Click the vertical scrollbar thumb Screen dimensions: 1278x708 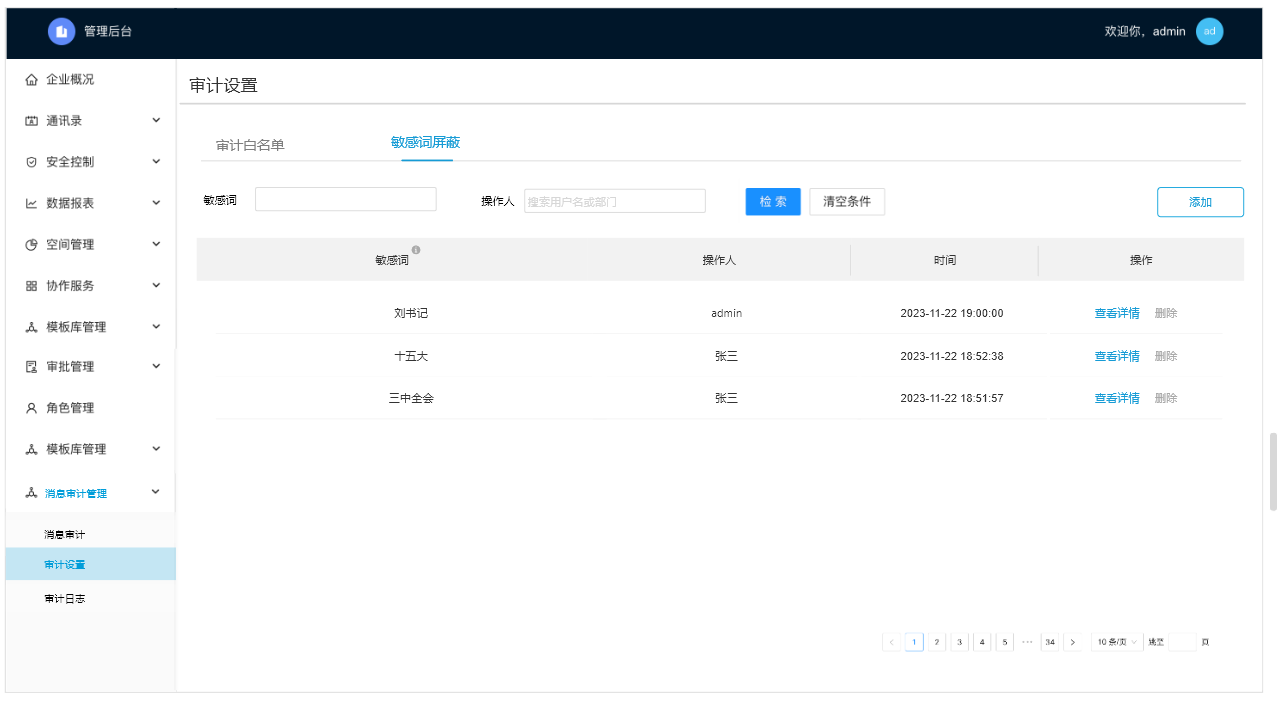1273,472
